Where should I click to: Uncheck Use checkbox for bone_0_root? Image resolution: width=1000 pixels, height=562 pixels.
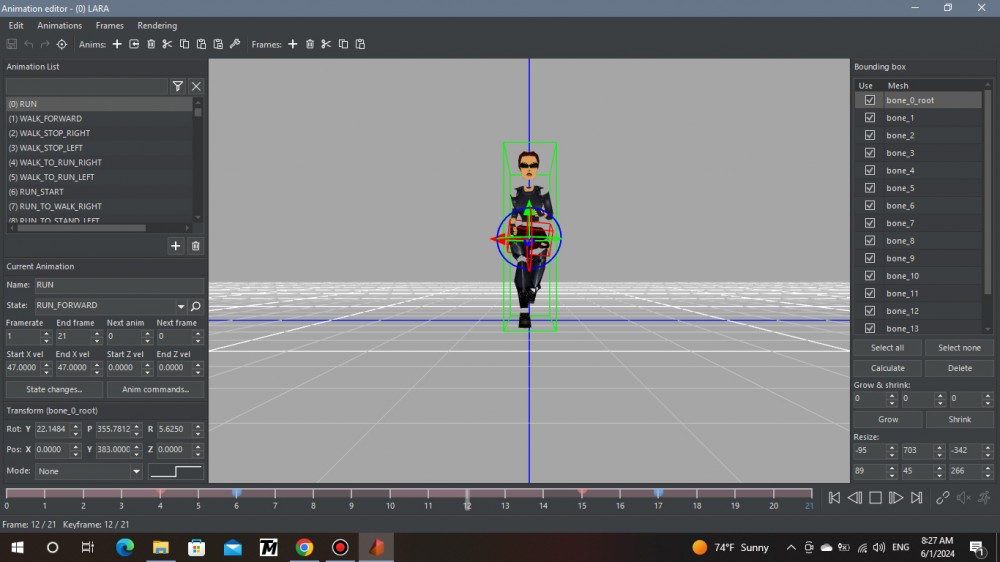(870, 100)
